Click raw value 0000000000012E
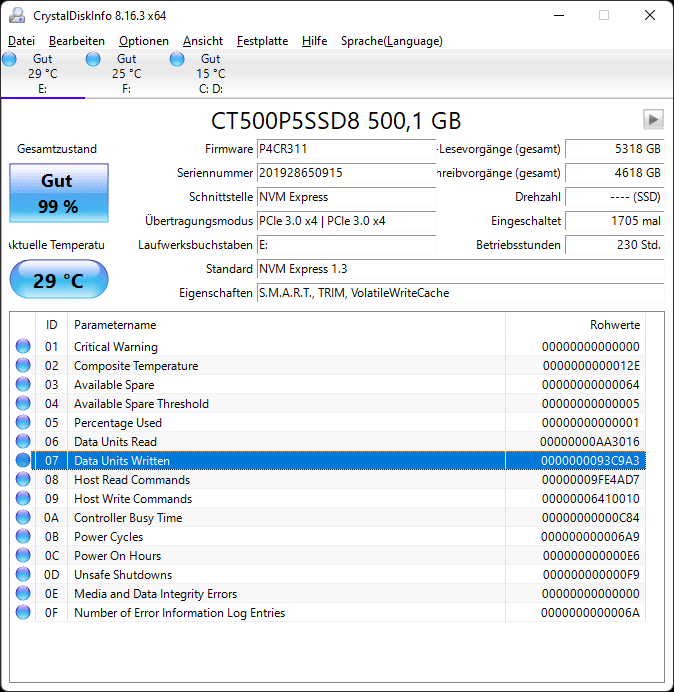Screen dimensions: 674x692 (x=591, y=366)
